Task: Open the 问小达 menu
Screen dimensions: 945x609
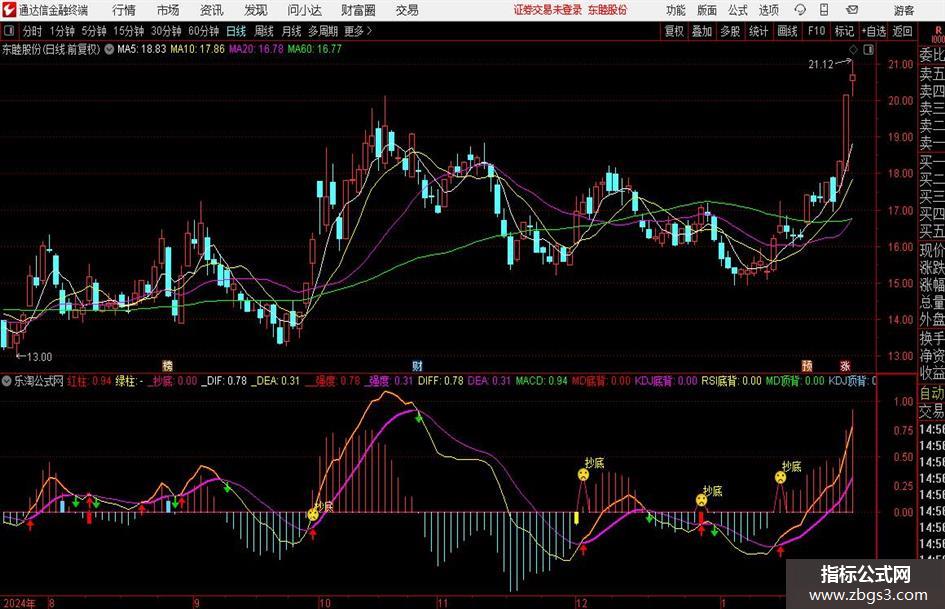Action: click(x=304, y=10)
